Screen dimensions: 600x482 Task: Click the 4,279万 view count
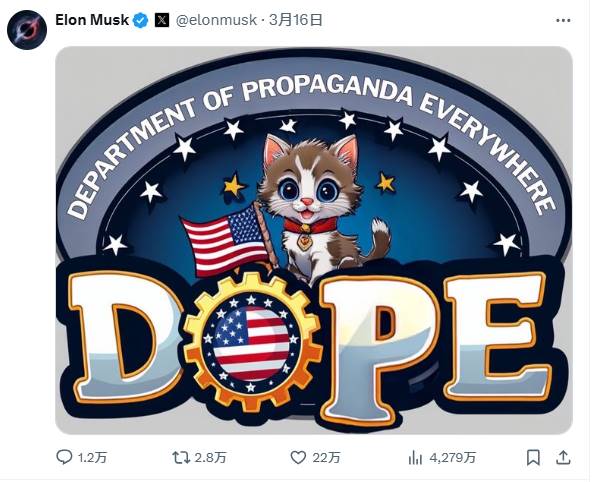[452, 458]
